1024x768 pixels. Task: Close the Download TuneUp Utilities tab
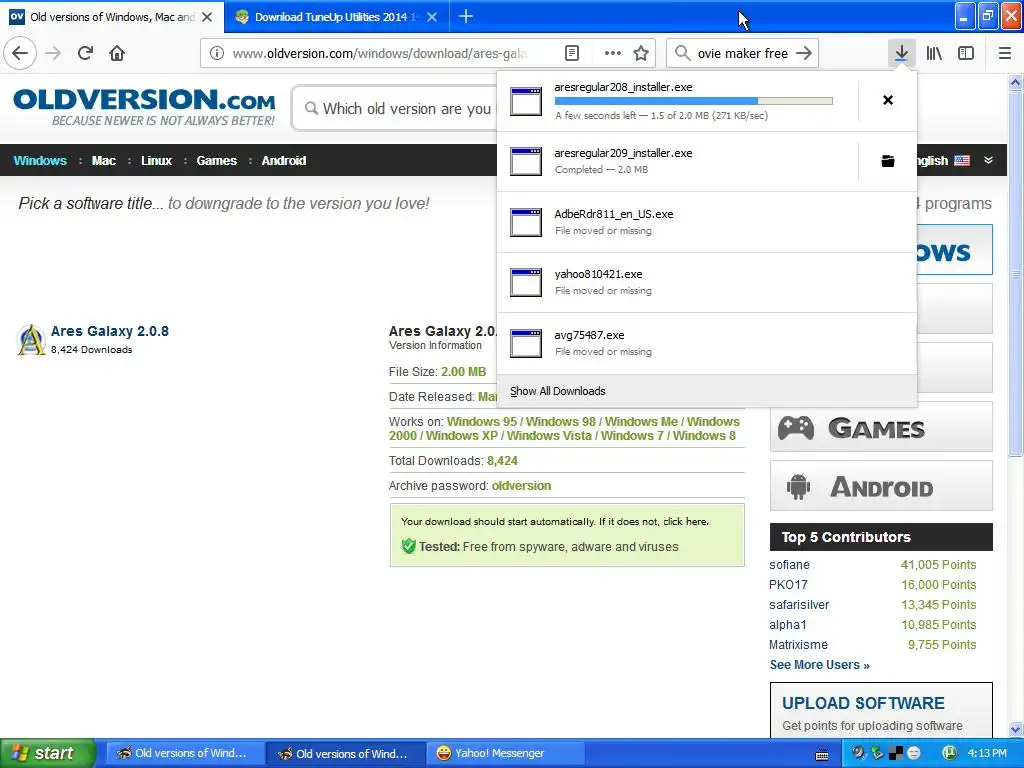[432, 16]
